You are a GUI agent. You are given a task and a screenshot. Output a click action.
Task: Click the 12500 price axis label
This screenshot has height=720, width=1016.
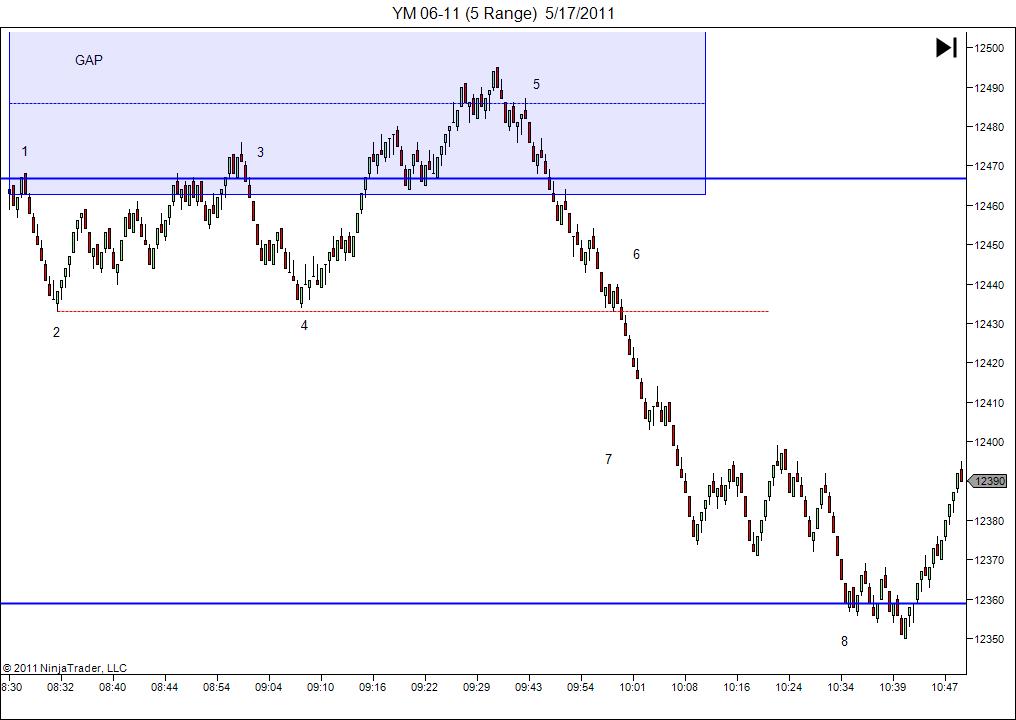pyautogui.click(x=989, y=48)
